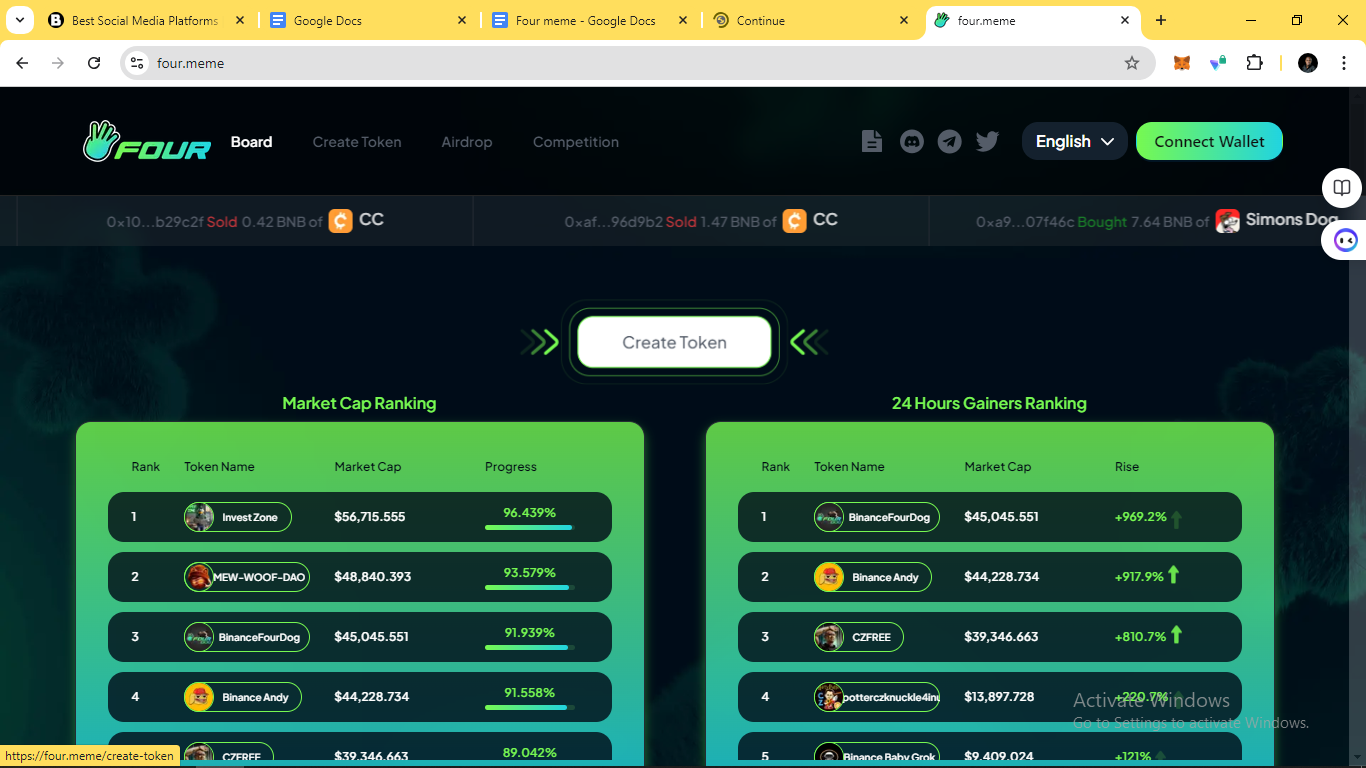This screenshot has width=1366, height=768.
Task: Click the 91.939% progress bar
Action: [529, 647]
